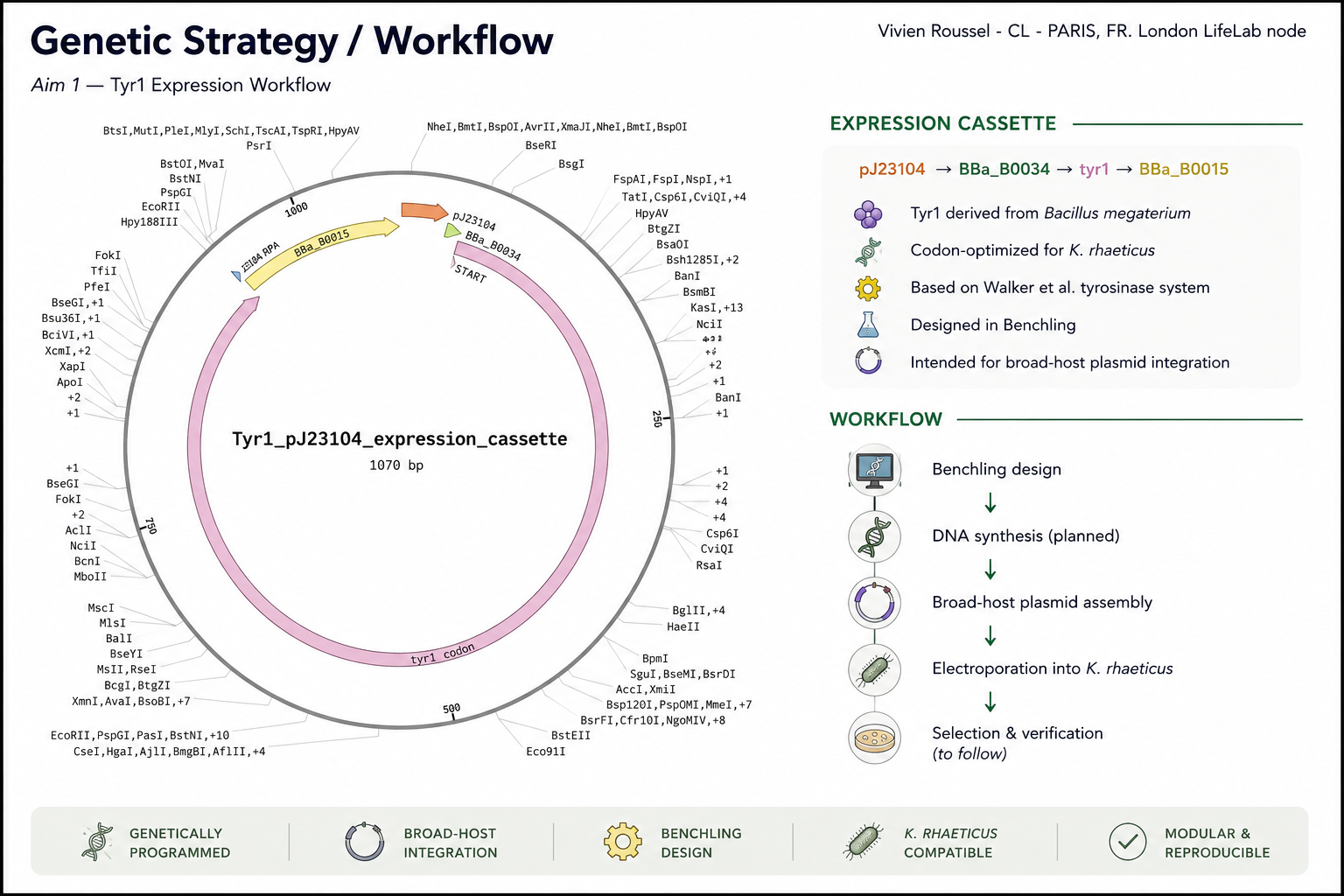The image size is (1344, 896).
Task: Click the DNA synthesis helix workflow icon
Action: (875, 536)
